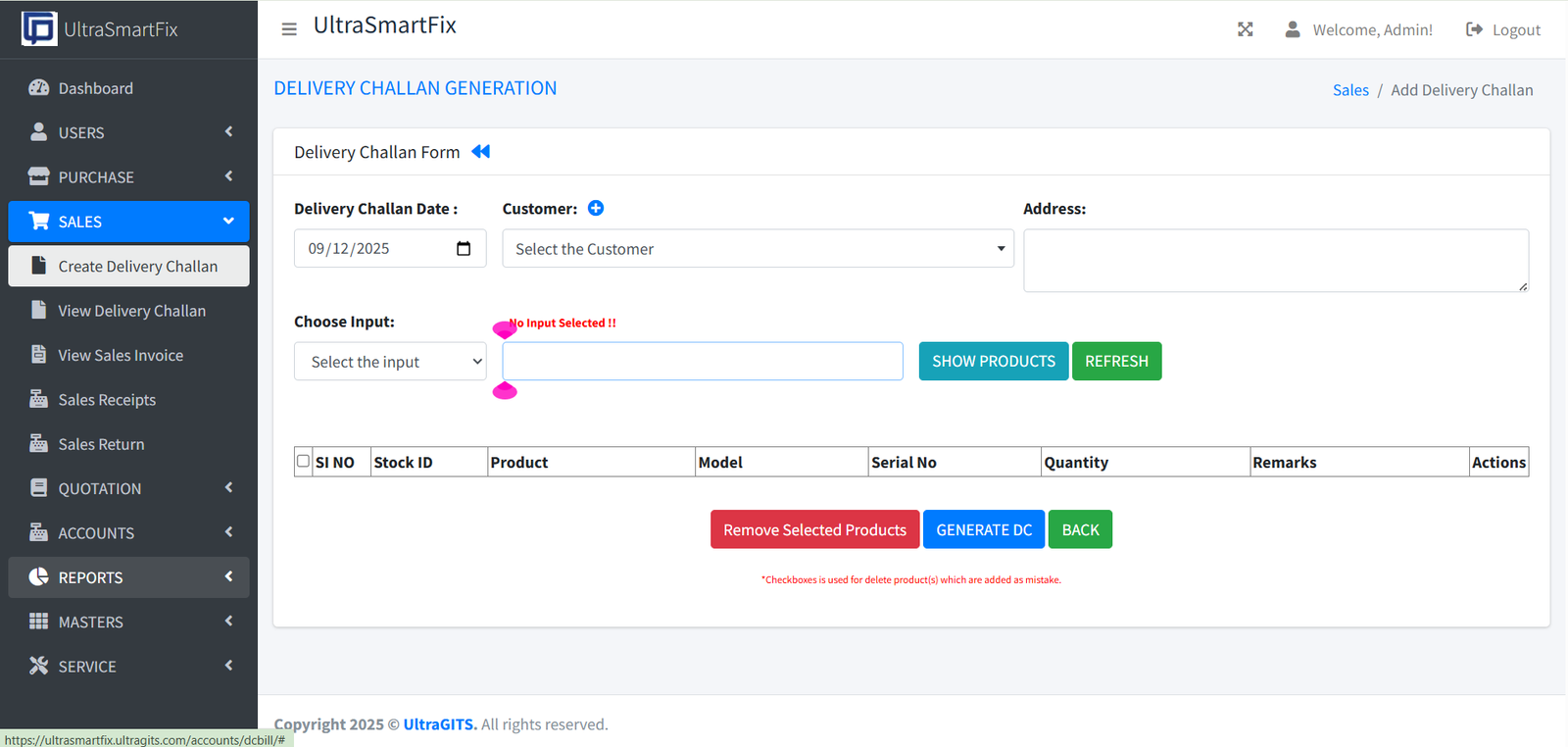Click the Sales Return register icon

pos(39,443)
